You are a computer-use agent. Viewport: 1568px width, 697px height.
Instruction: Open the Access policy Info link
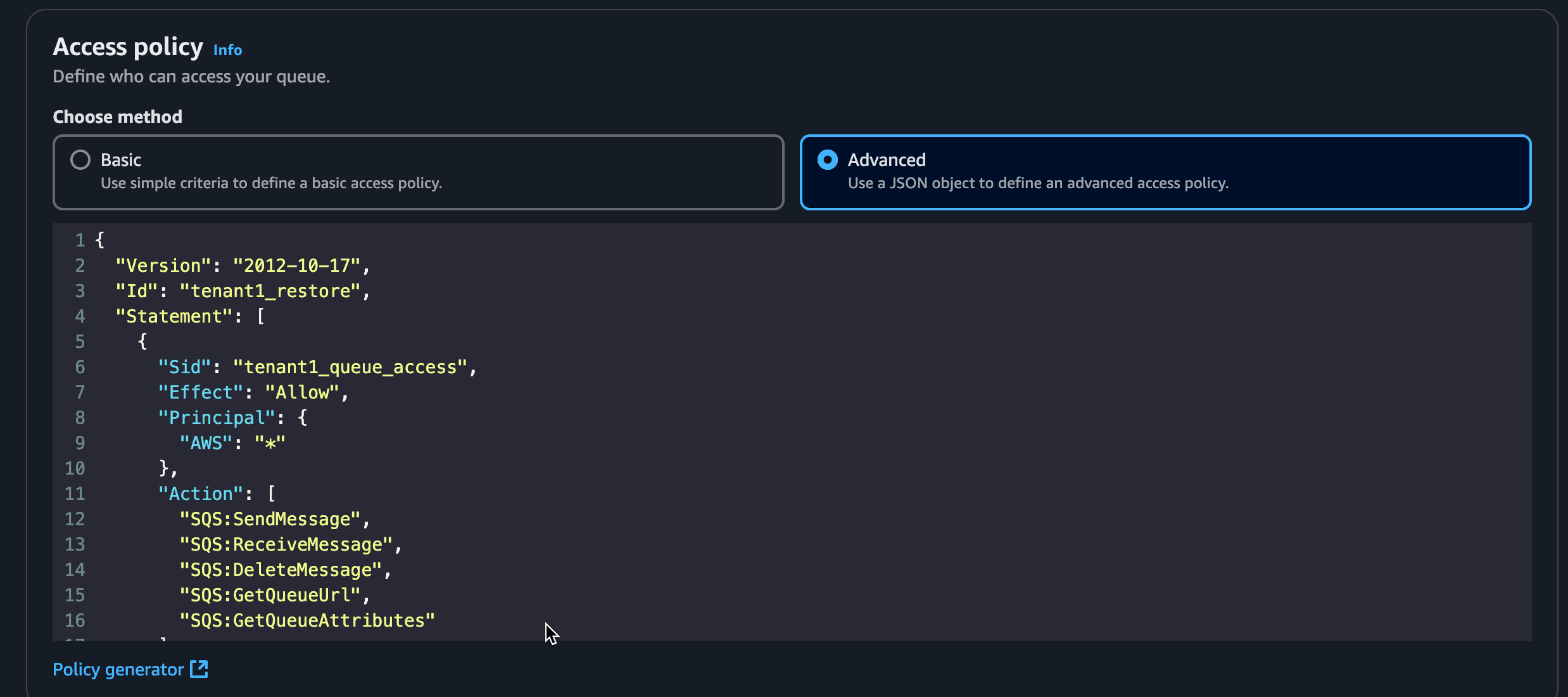[x=227, y=50]
